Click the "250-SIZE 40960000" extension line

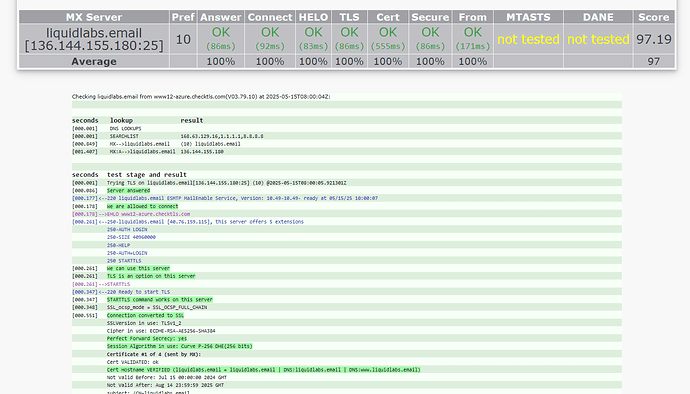131,237
